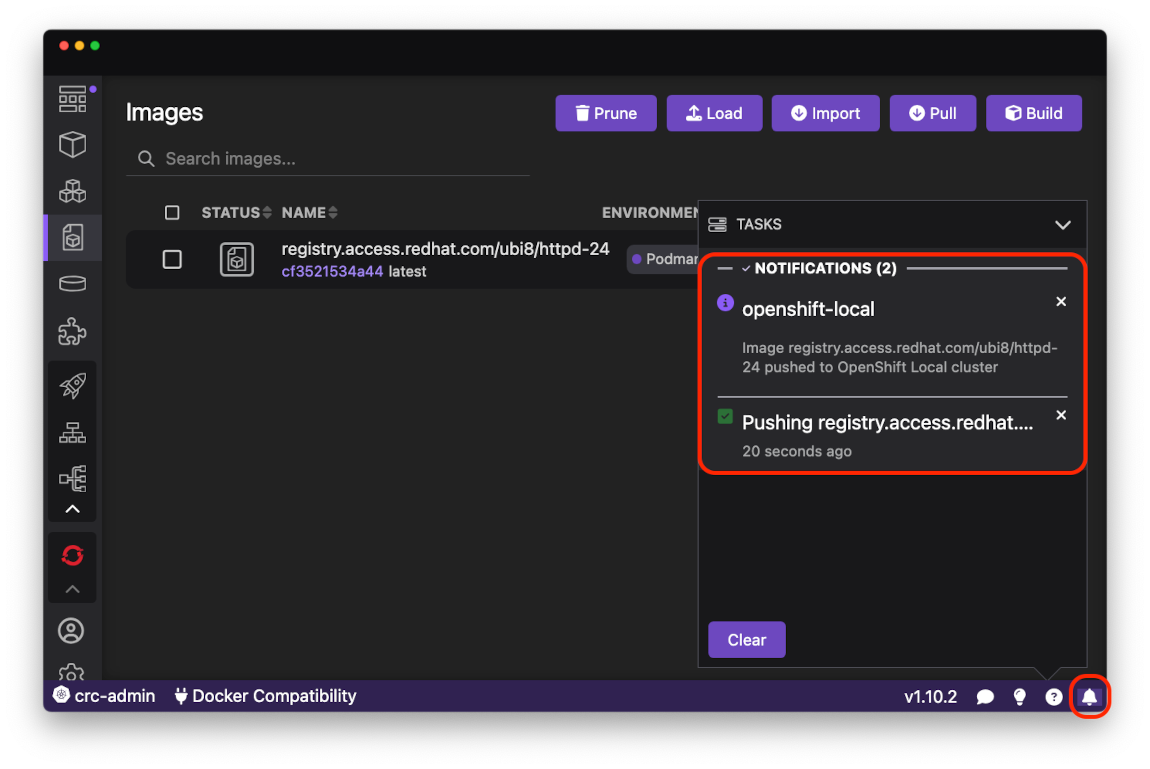This screenshot has height=769, width=1150.
Task: Clear all notifications with Clear button
Action: 747,640
